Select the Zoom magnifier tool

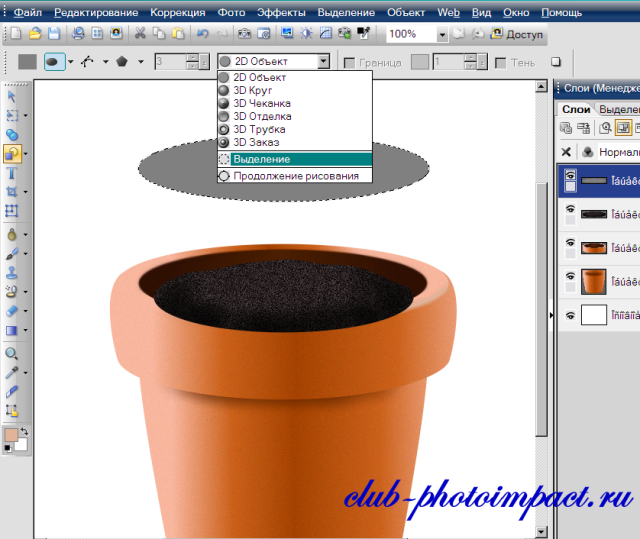(x=11, y=353)
